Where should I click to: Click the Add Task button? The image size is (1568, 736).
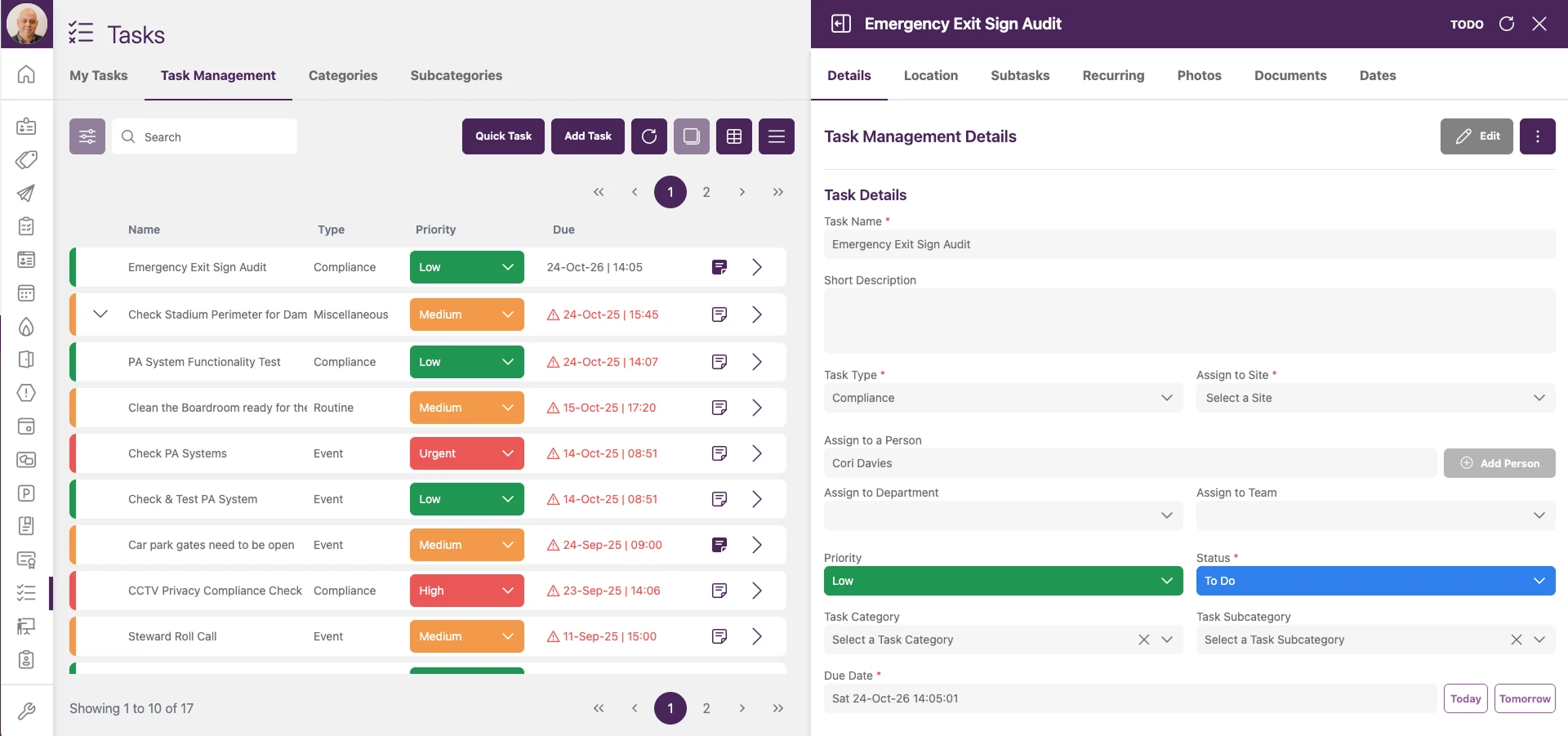tap(587, 136)
